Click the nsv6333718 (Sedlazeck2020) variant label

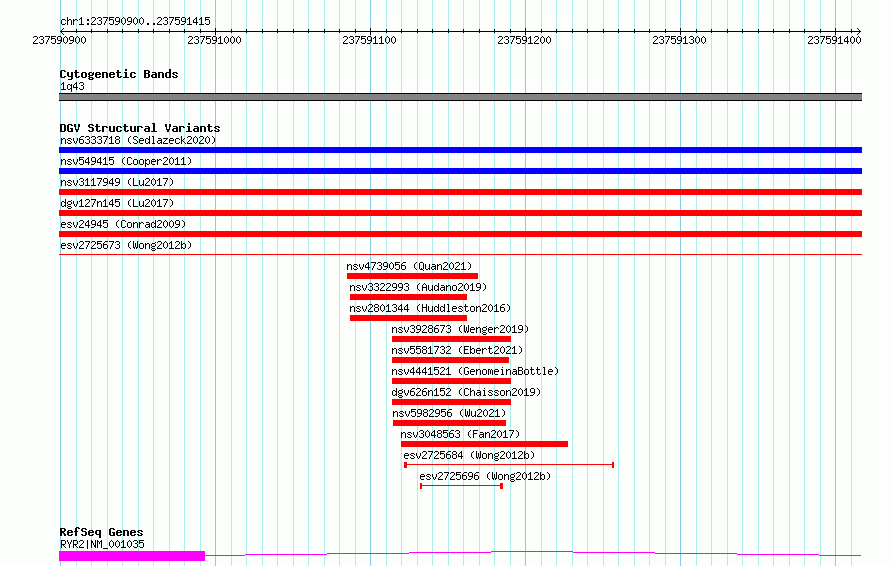pos(138,140)
